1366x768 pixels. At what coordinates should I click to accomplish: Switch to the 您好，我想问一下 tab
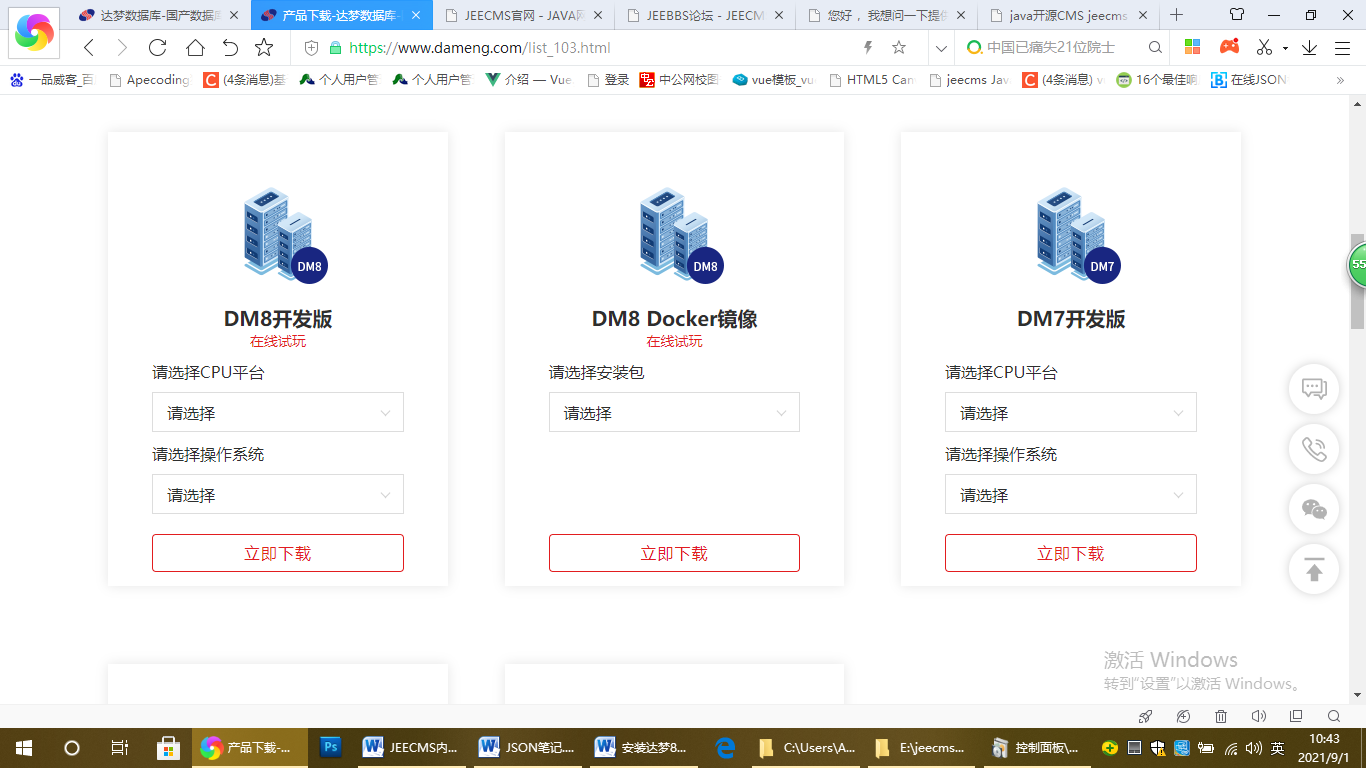pyautogui.click(x=885, y=15)
